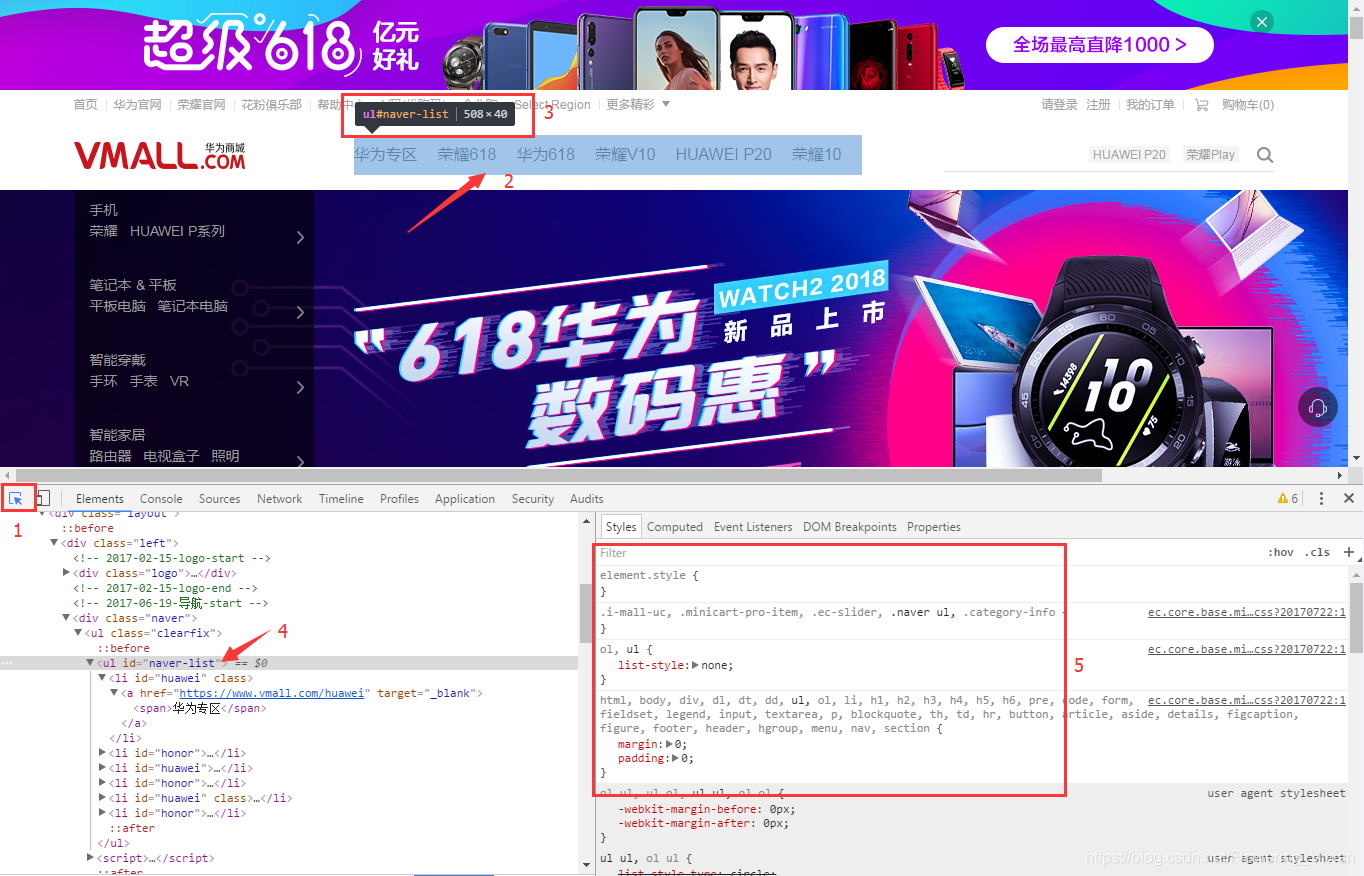Open the Timeline tab
The width and height of the screenshot is (1364, 876).
click(x=341, y=499)
